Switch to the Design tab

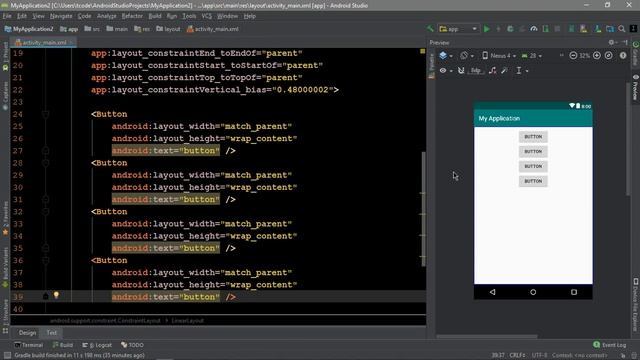click(27, 333)
